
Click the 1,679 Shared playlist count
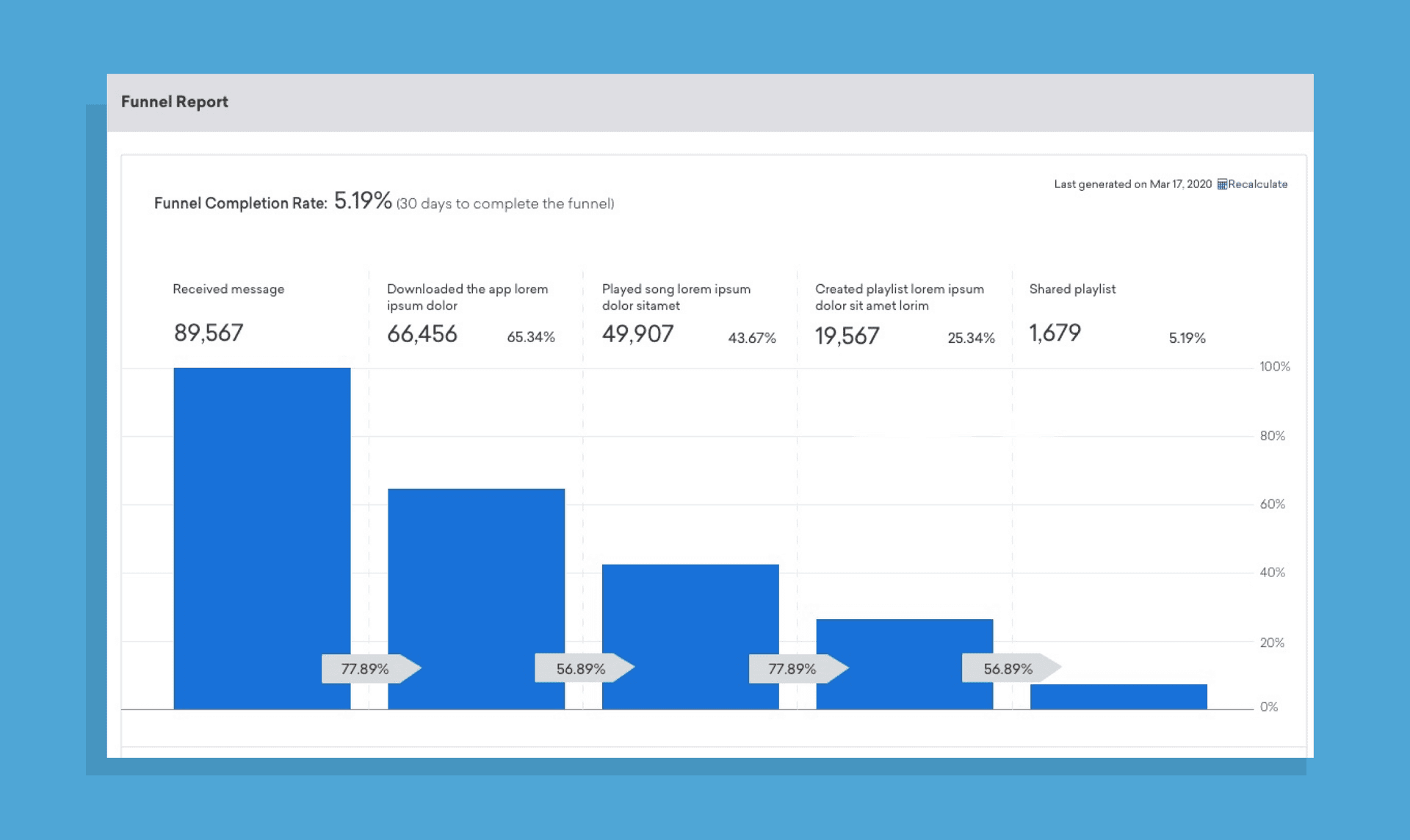[x=1055, y=333]
